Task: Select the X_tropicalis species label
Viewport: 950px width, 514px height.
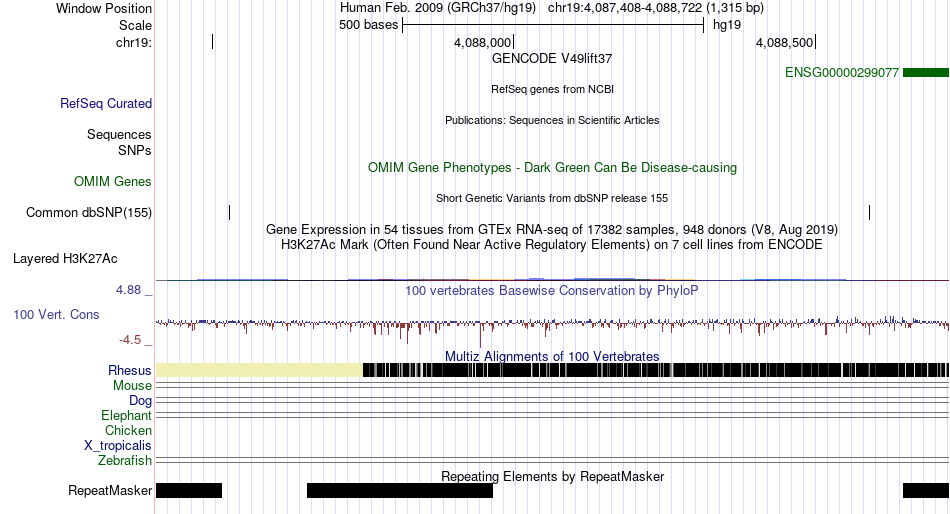Action: (x=118, y=446)
